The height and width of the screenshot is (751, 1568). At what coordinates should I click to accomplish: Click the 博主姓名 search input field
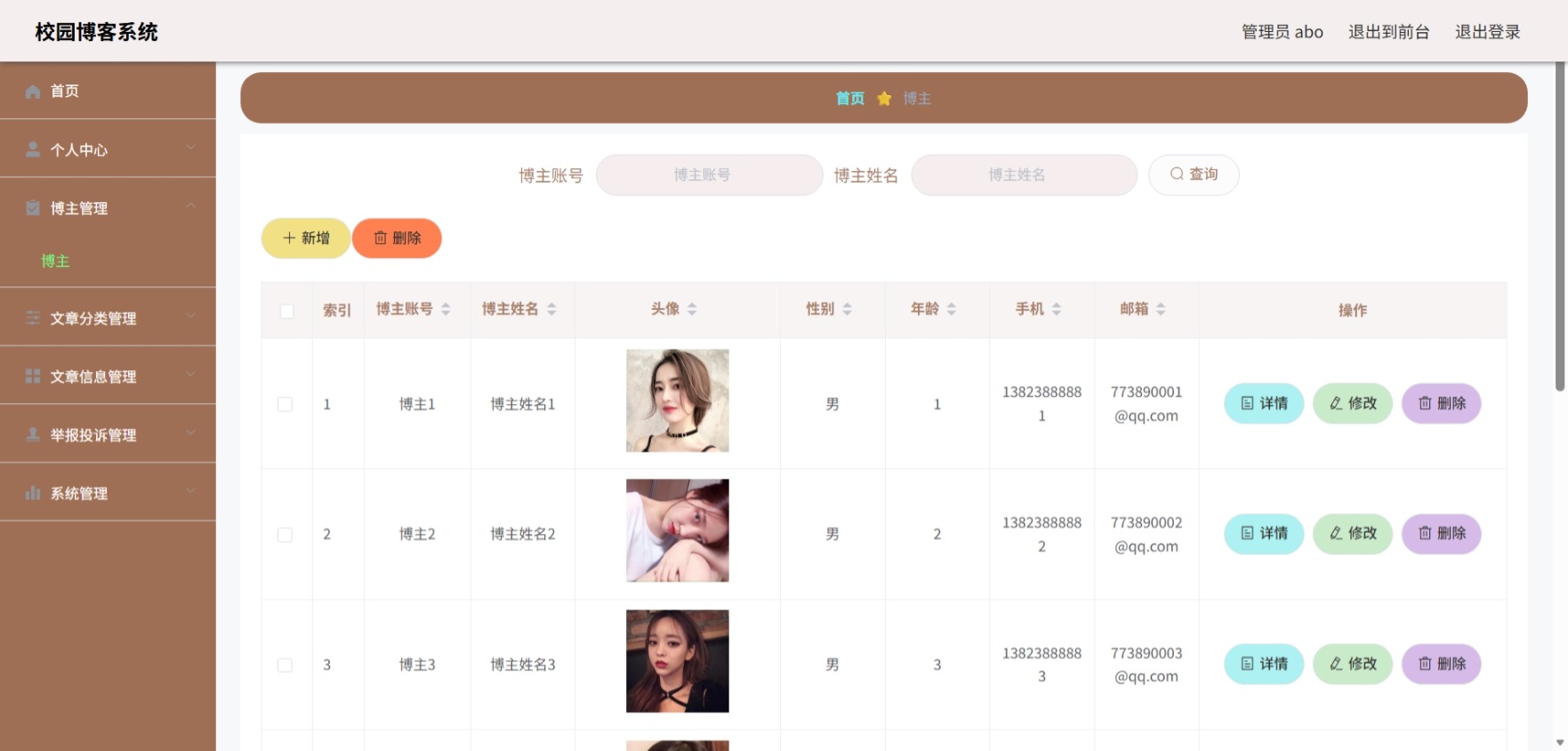[1025, 174]
